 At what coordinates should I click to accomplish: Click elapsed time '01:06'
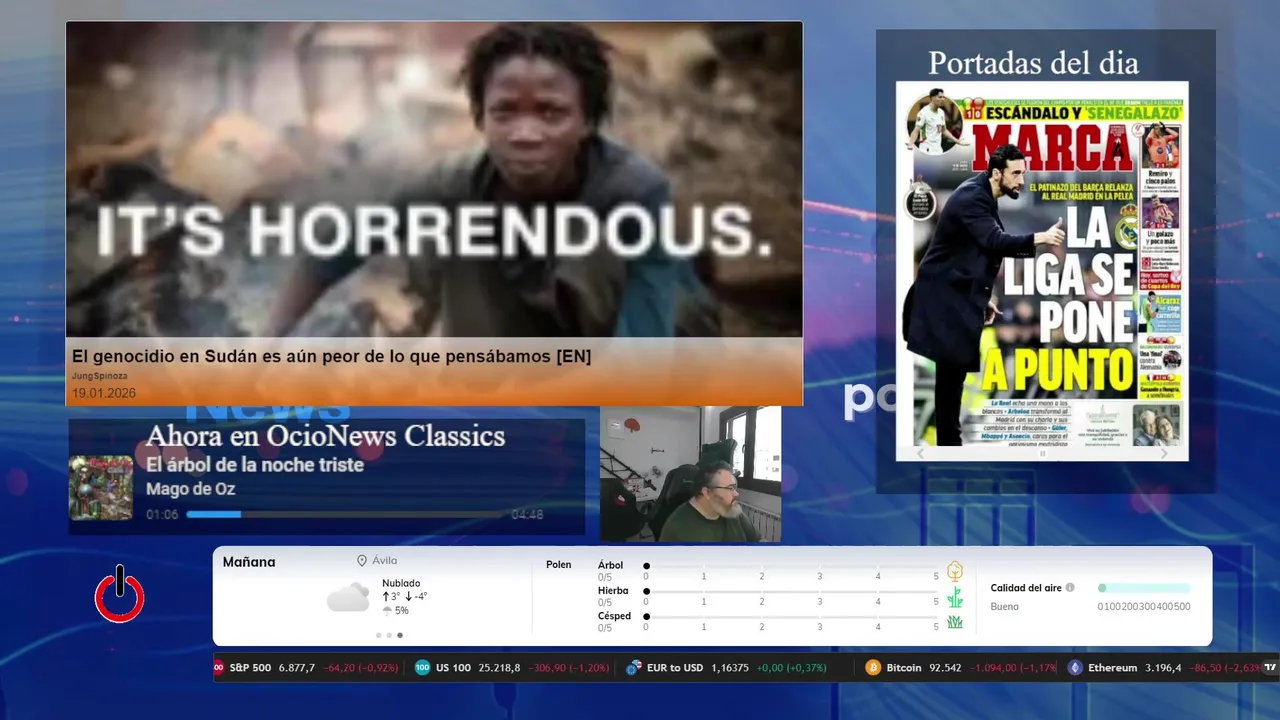162,515
